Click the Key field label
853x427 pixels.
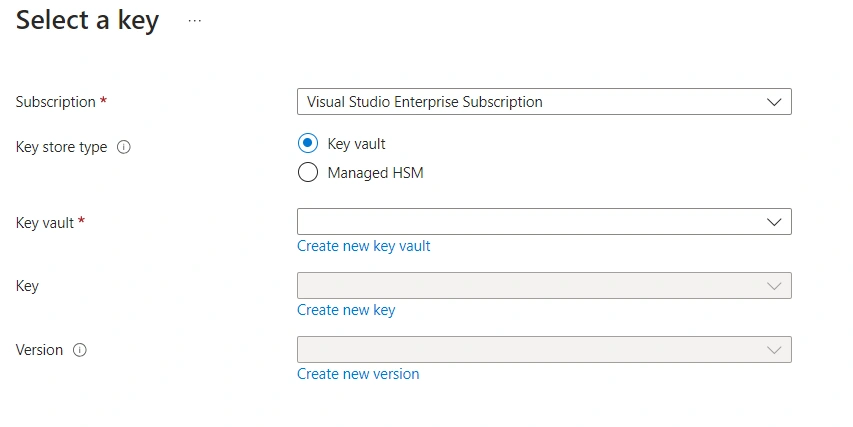[x=27, y=286]
